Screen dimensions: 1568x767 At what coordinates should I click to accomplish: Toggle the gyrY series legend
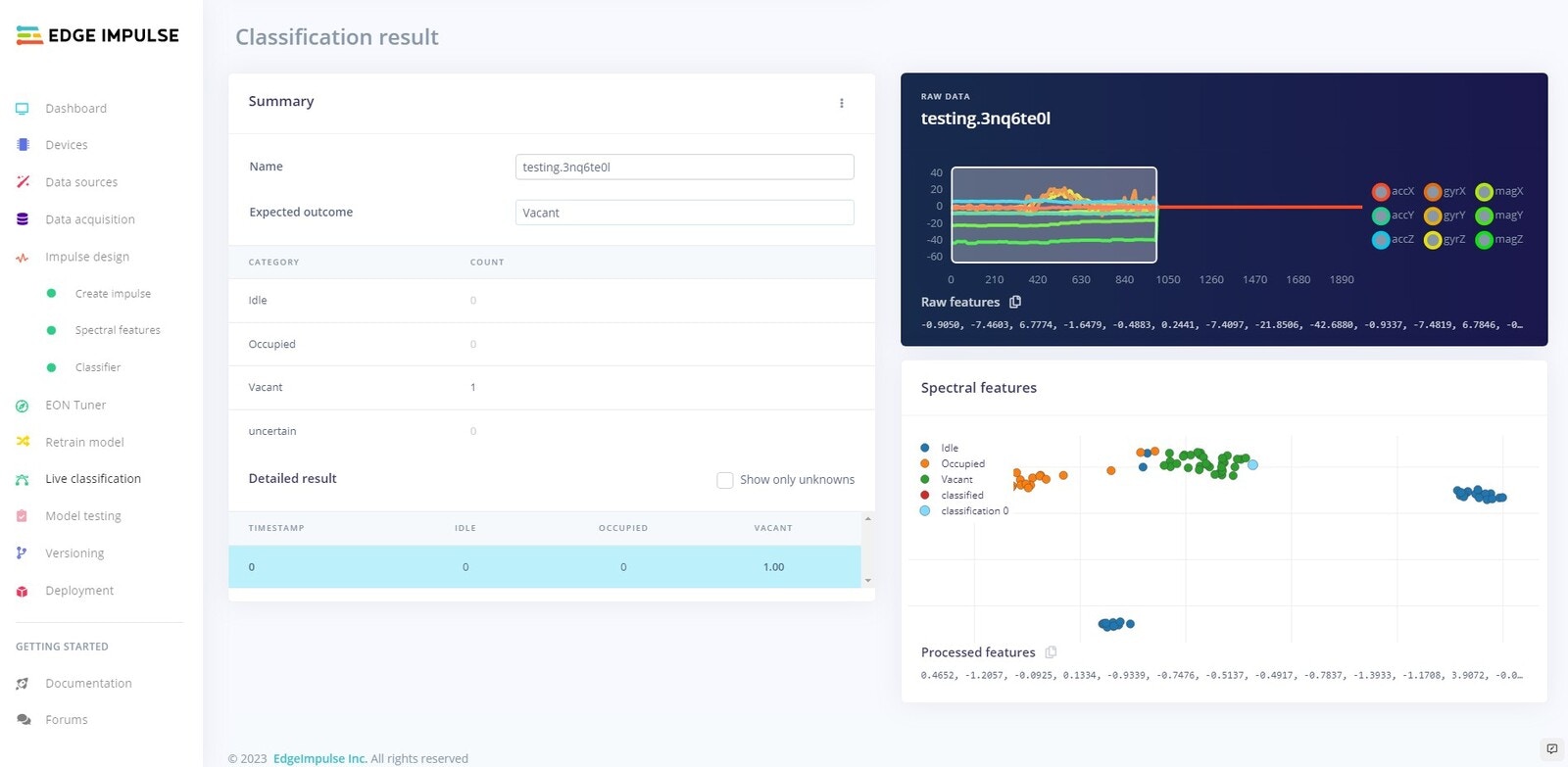[1445, 216]
